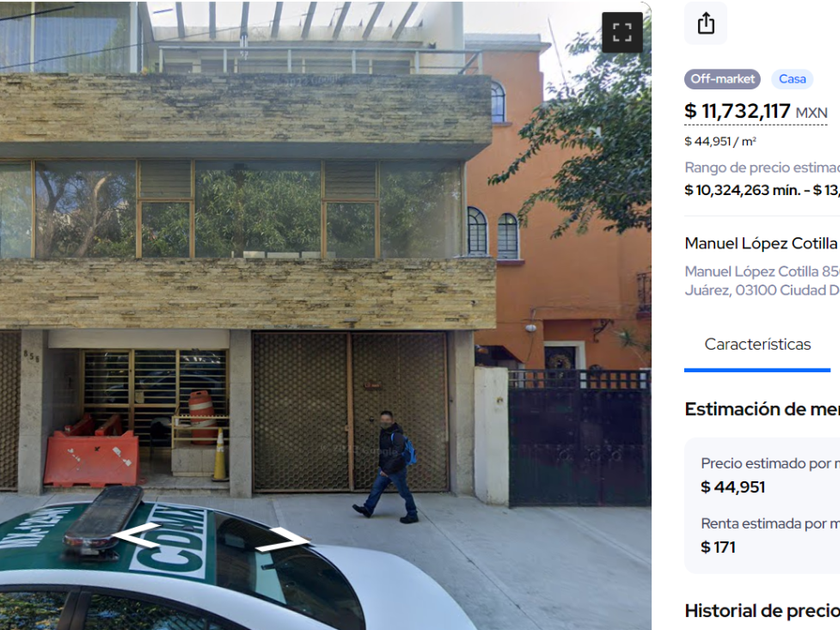840x630 pixels.
Task: Click the Renta estimada $171 value
Action: click(718, 548)
